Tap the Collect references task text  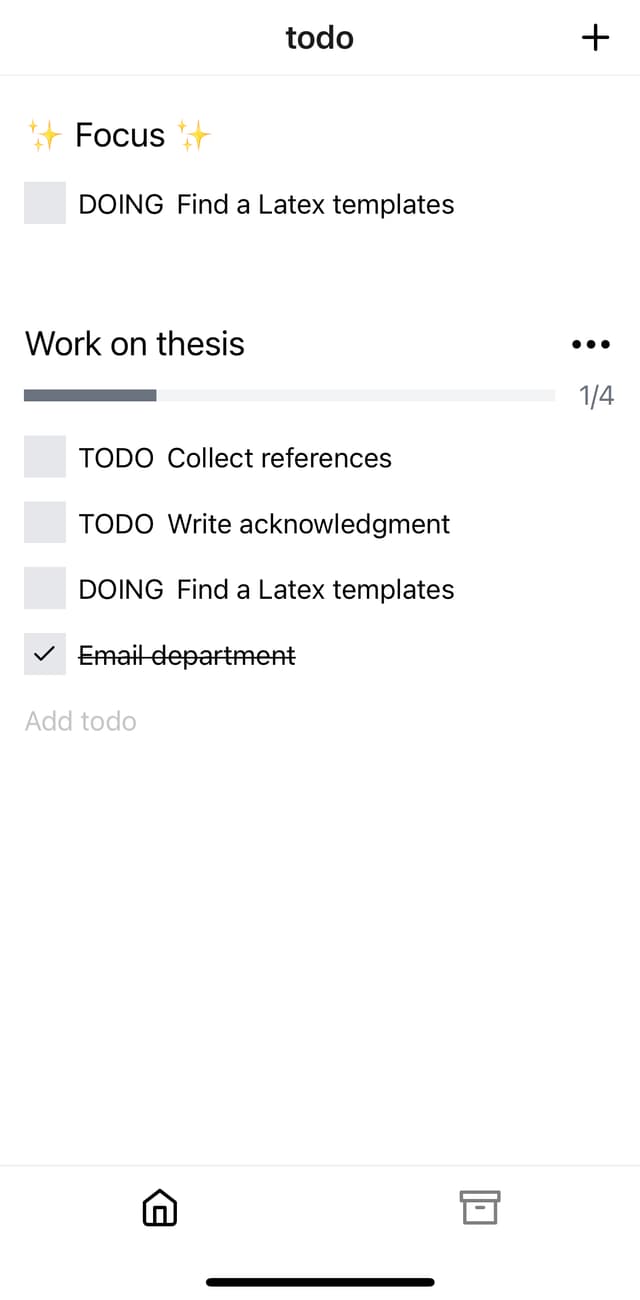click(279, 458)
